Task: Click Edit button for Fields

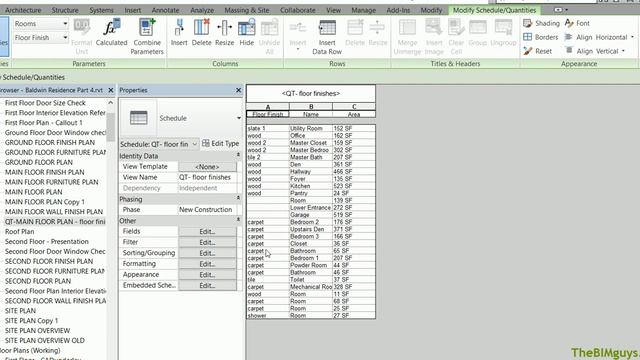Action: coord(207,231)
